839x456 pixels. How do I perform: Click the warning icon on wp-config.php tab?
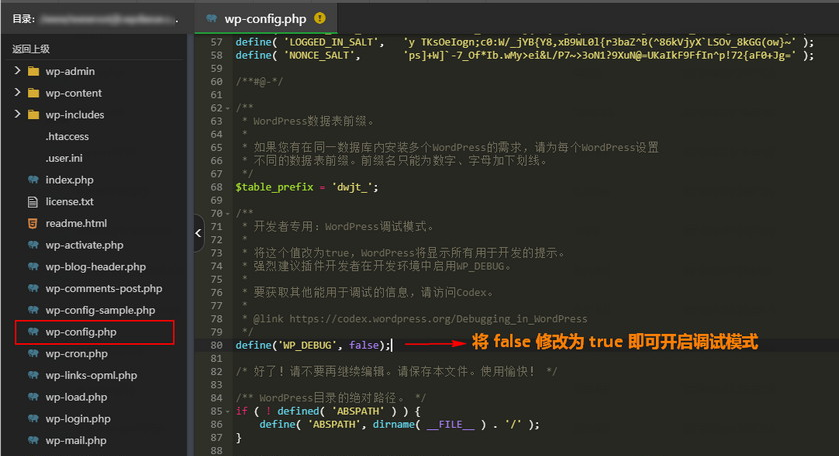tap(319, 18)
